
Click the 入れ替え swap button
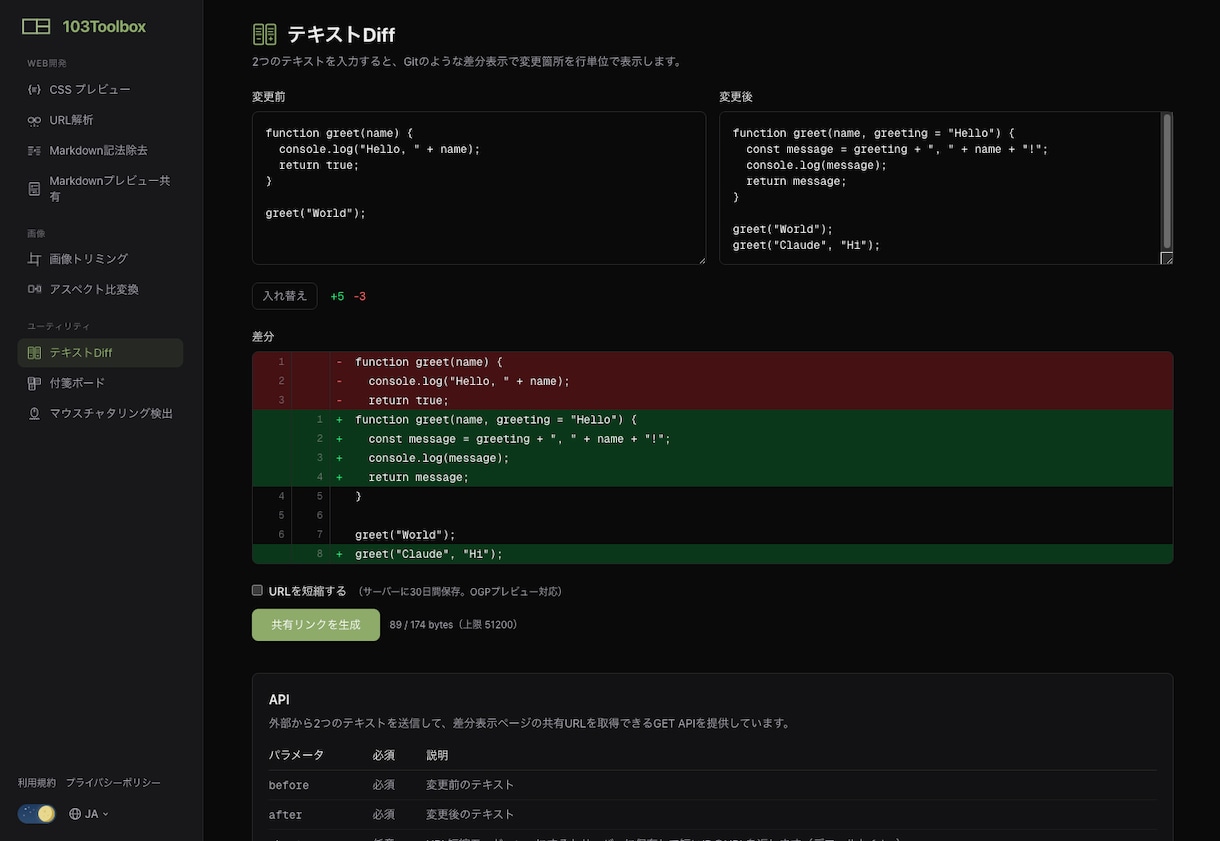pos(285,296)
